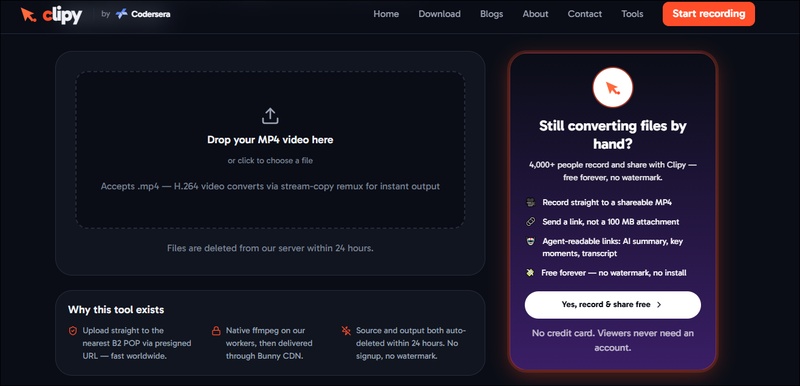Click the sparkle icon beside Free forever

tap(531, 273)
